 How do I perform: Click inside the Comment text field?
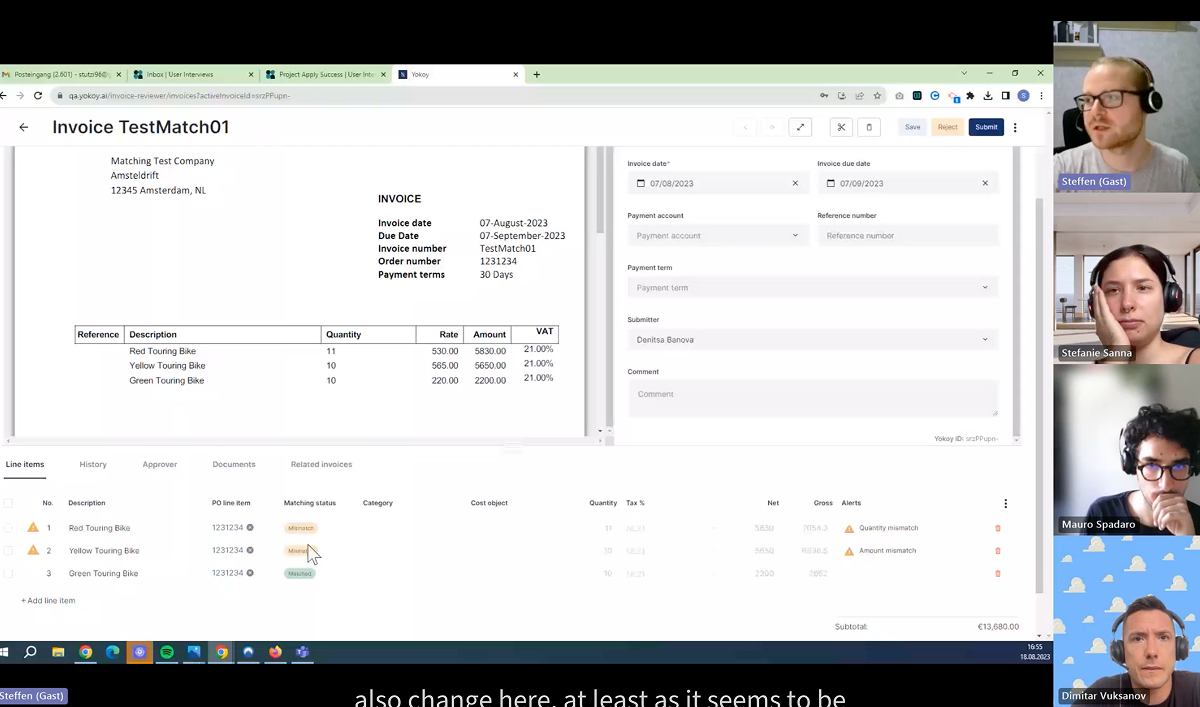click(x=811, y=394)
